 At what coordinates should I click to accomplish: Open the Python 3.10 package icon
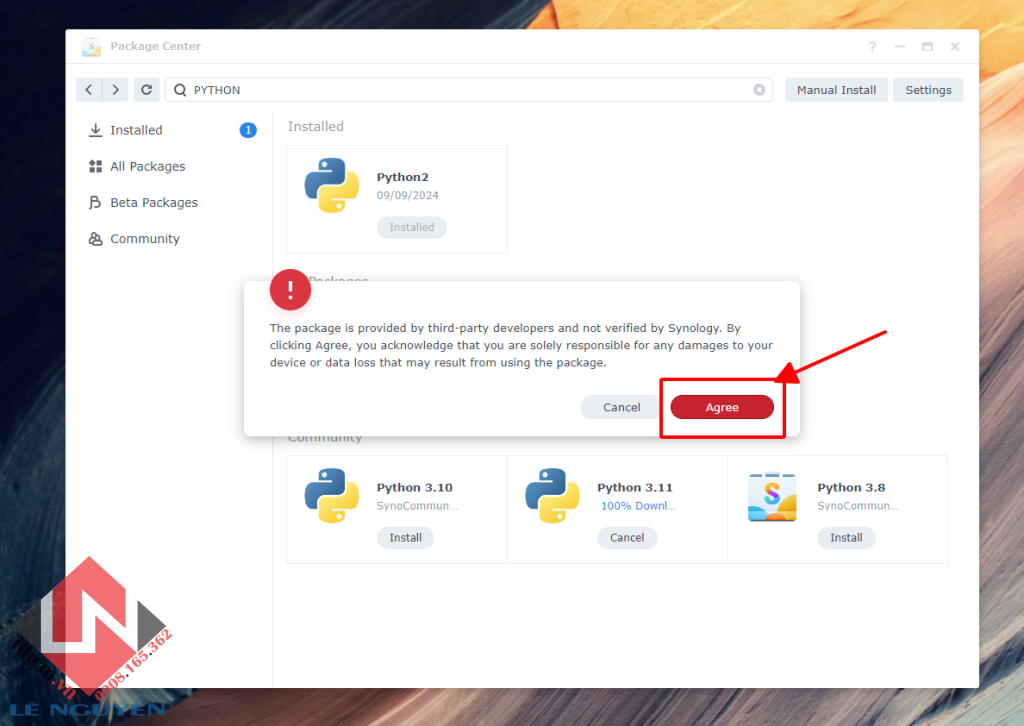(x=332, y=496)
